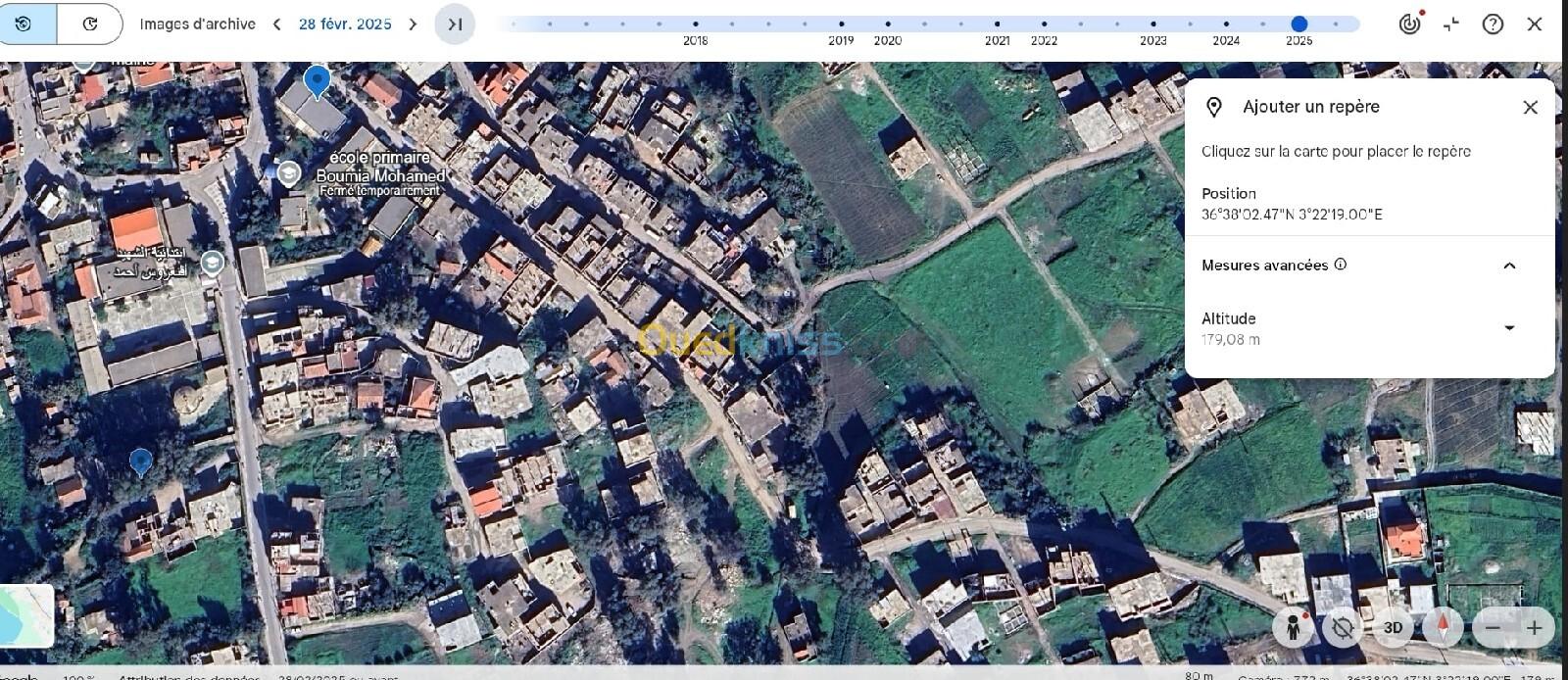This screenshot has height=680, width=1568.
Task: Click the blue pin above école primaire label
Action: click(x=317, y=81)
